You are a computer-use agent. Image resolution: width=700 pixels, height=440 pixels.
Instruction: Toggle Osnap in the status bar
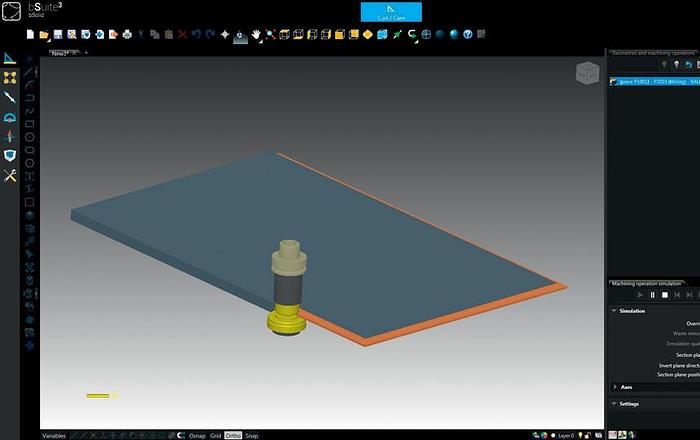pos(197,435)
